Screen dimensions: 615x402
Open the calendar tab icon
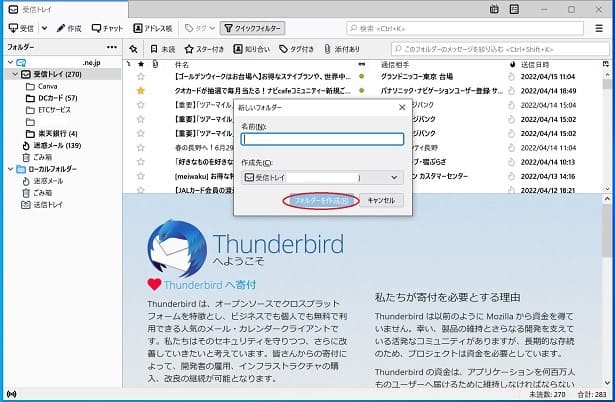tap(494, 9)
